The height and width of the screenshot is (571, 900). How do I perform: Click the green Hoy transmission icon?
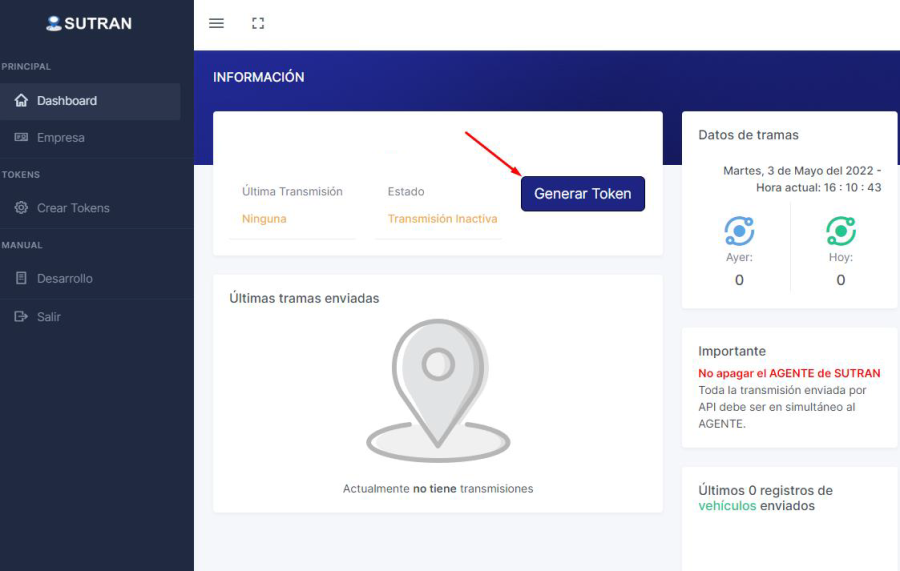click(840, 231)
